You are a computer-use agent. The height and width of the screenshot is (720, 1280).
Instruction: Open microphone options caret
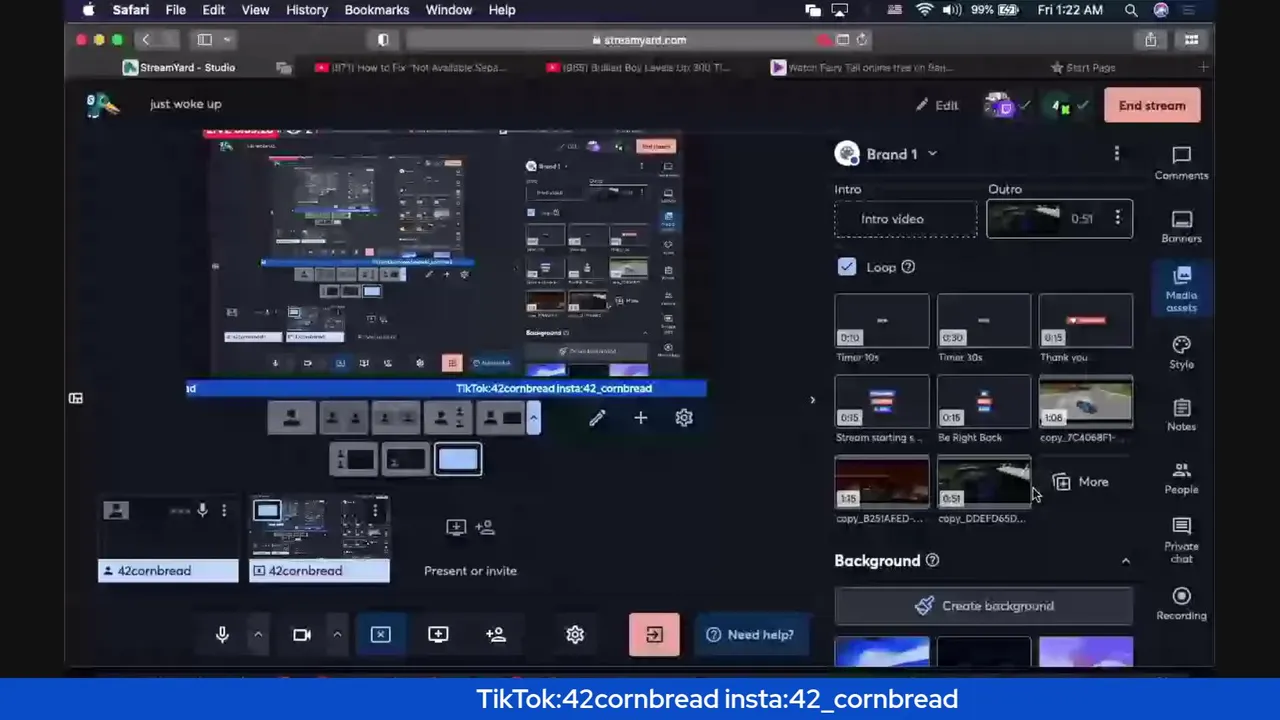pos(258,634)
